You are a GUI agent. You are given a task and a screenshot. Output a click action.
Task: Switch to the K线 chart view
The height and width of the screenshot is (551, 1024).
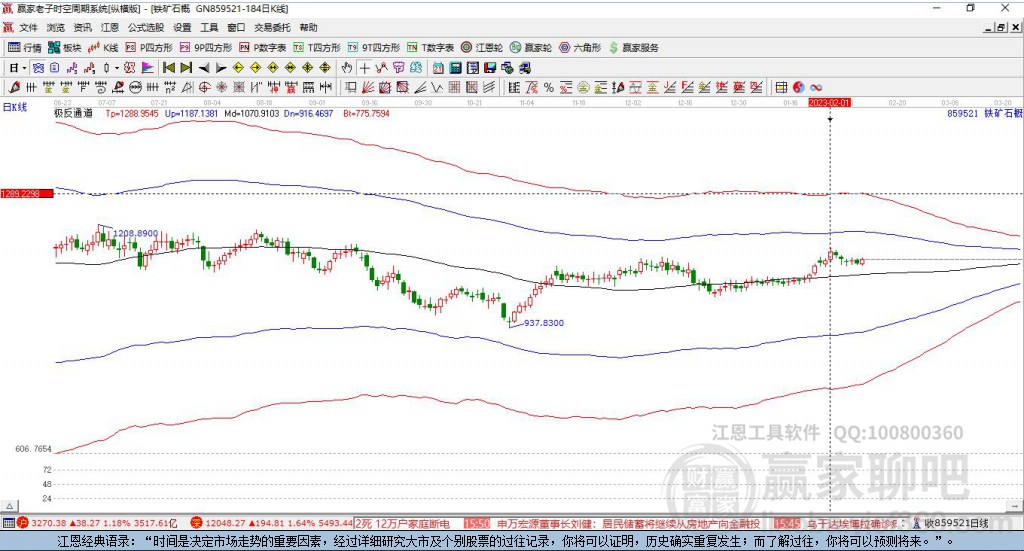(103, 48)
